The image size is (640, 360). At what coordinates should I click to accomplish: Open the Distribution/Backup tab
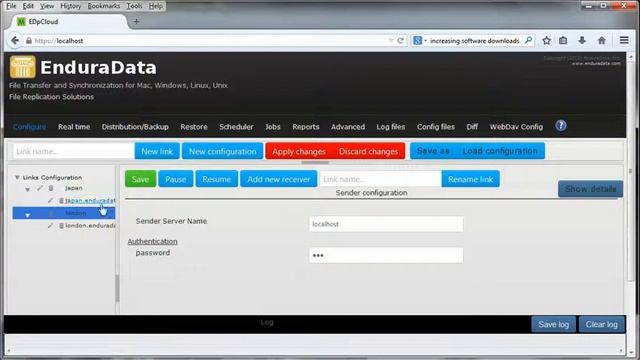pyautogui.click(x=135, y=127)
